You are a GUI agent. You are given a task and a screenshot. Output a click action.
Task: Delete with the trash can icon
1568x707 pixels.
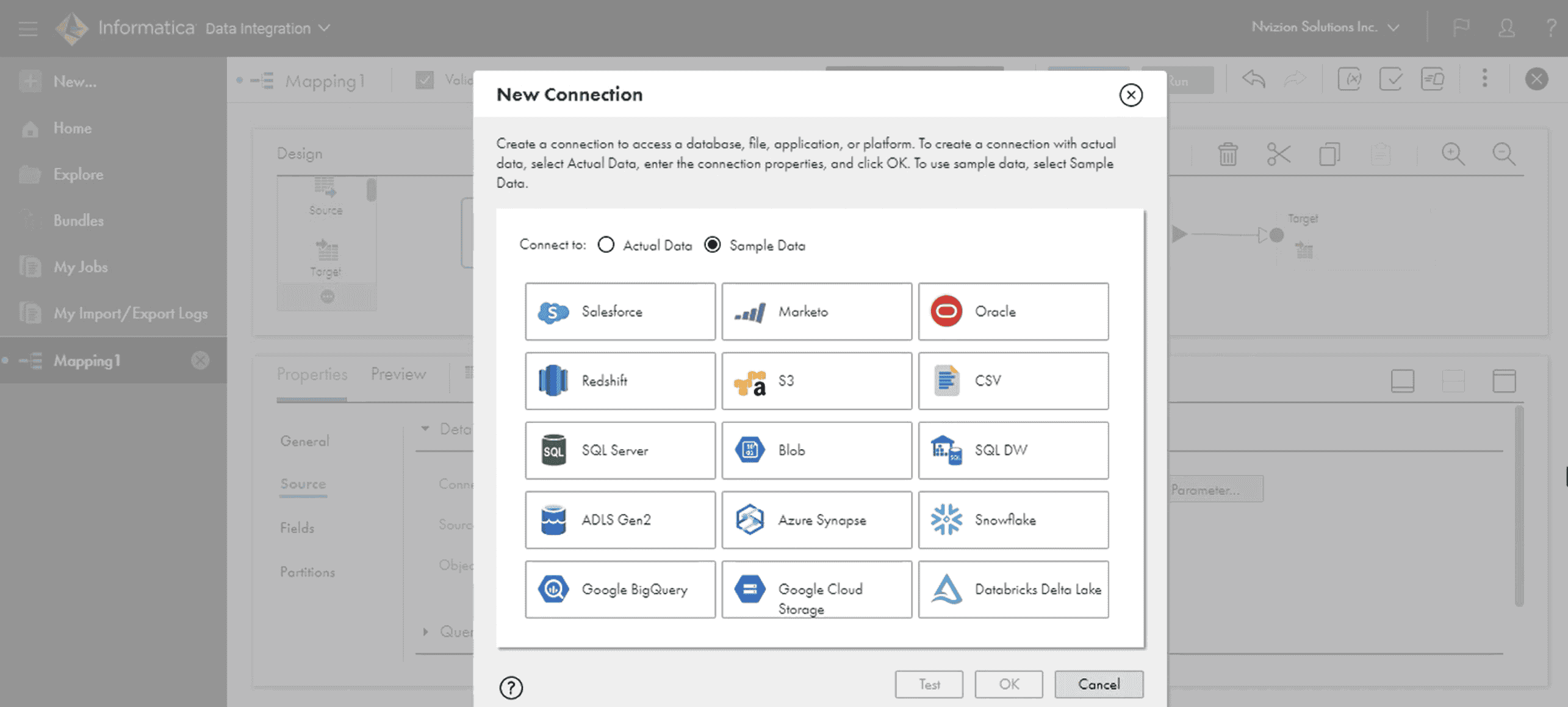coord(1228,154)
